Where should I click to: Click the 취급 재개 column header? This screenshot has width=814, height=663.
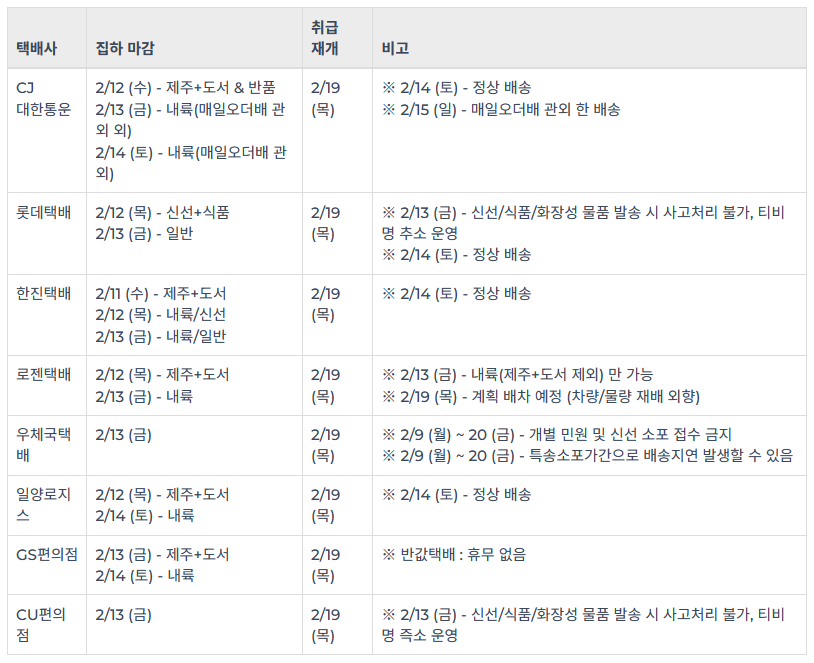pyautogui.click(x=325, y=38)
